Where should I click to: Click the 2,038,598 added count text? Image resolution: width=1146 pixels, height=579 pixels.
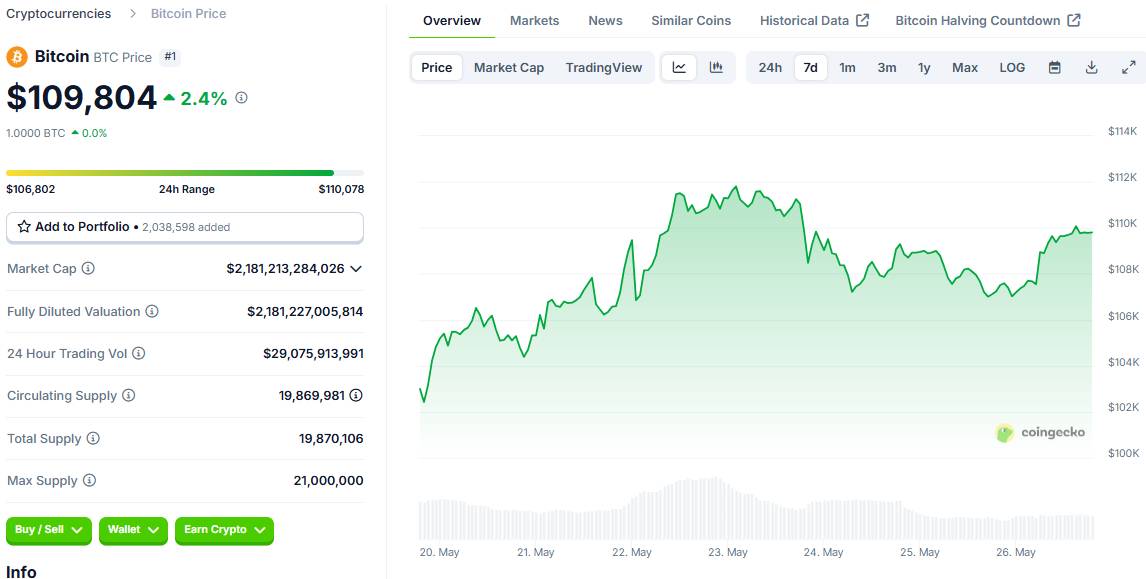[x=186, y=227]
